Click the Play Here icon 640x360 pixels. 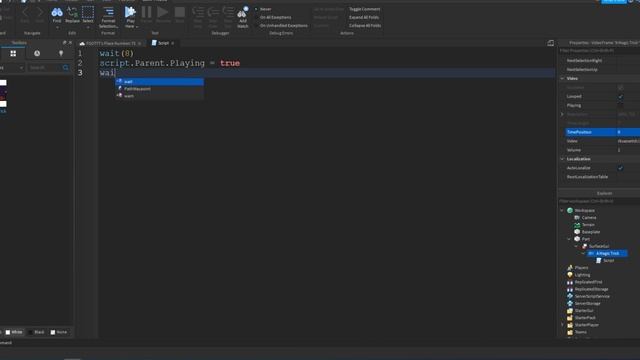tap(130, 12)
